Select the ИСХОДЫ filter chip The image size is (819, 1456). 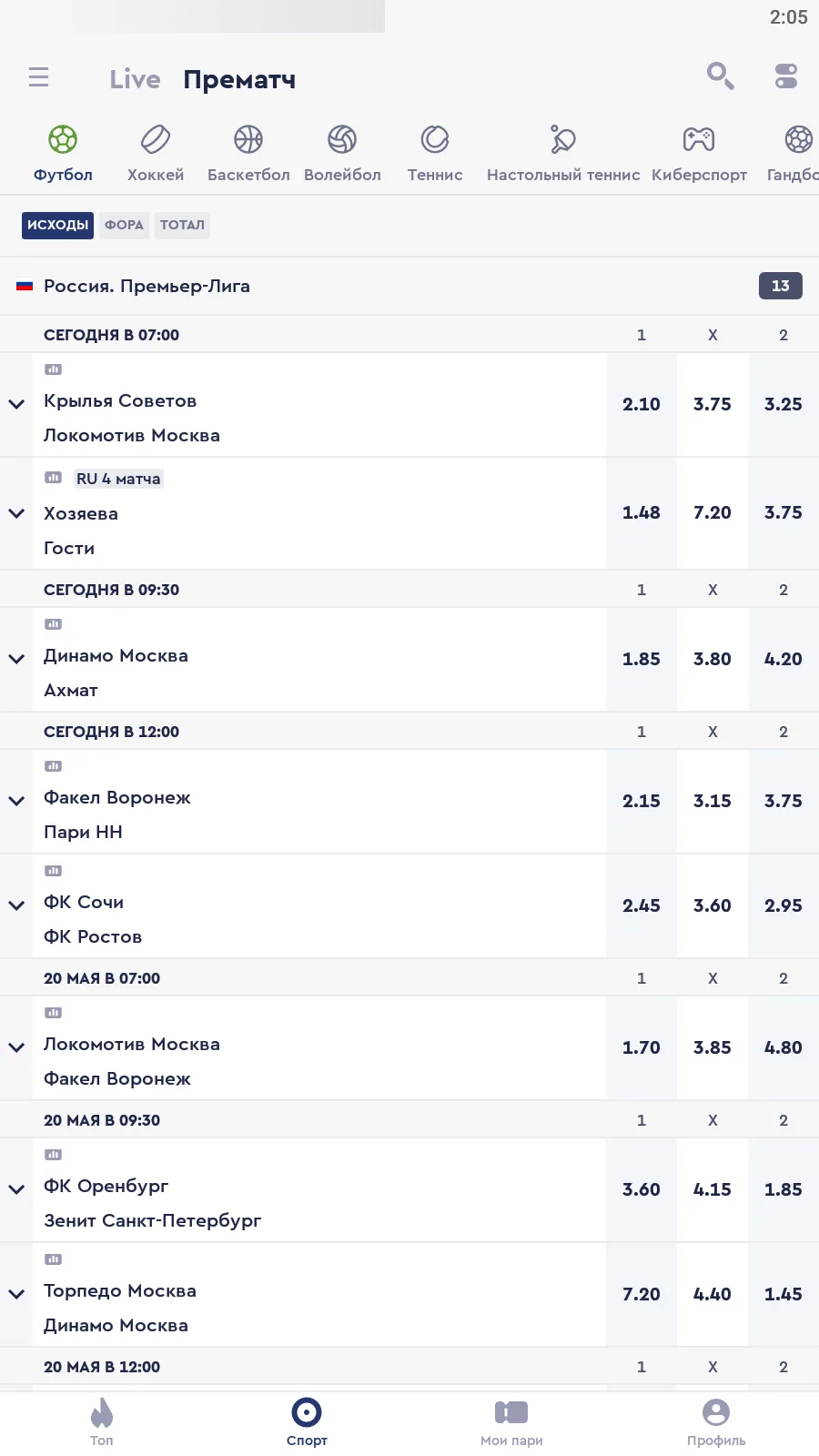click(57, 225)
